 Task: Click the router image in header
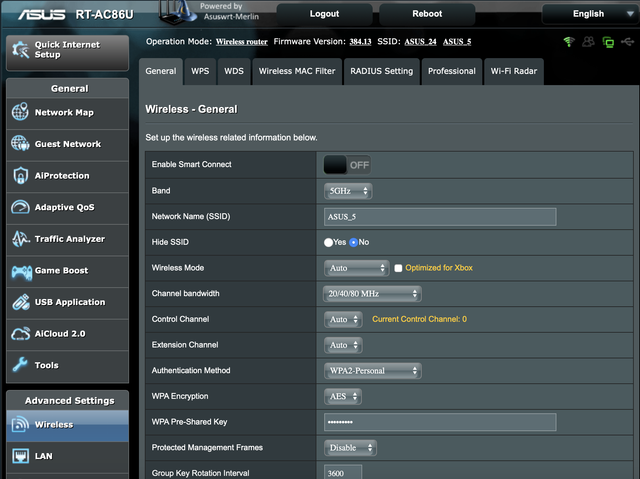(178, 12)
